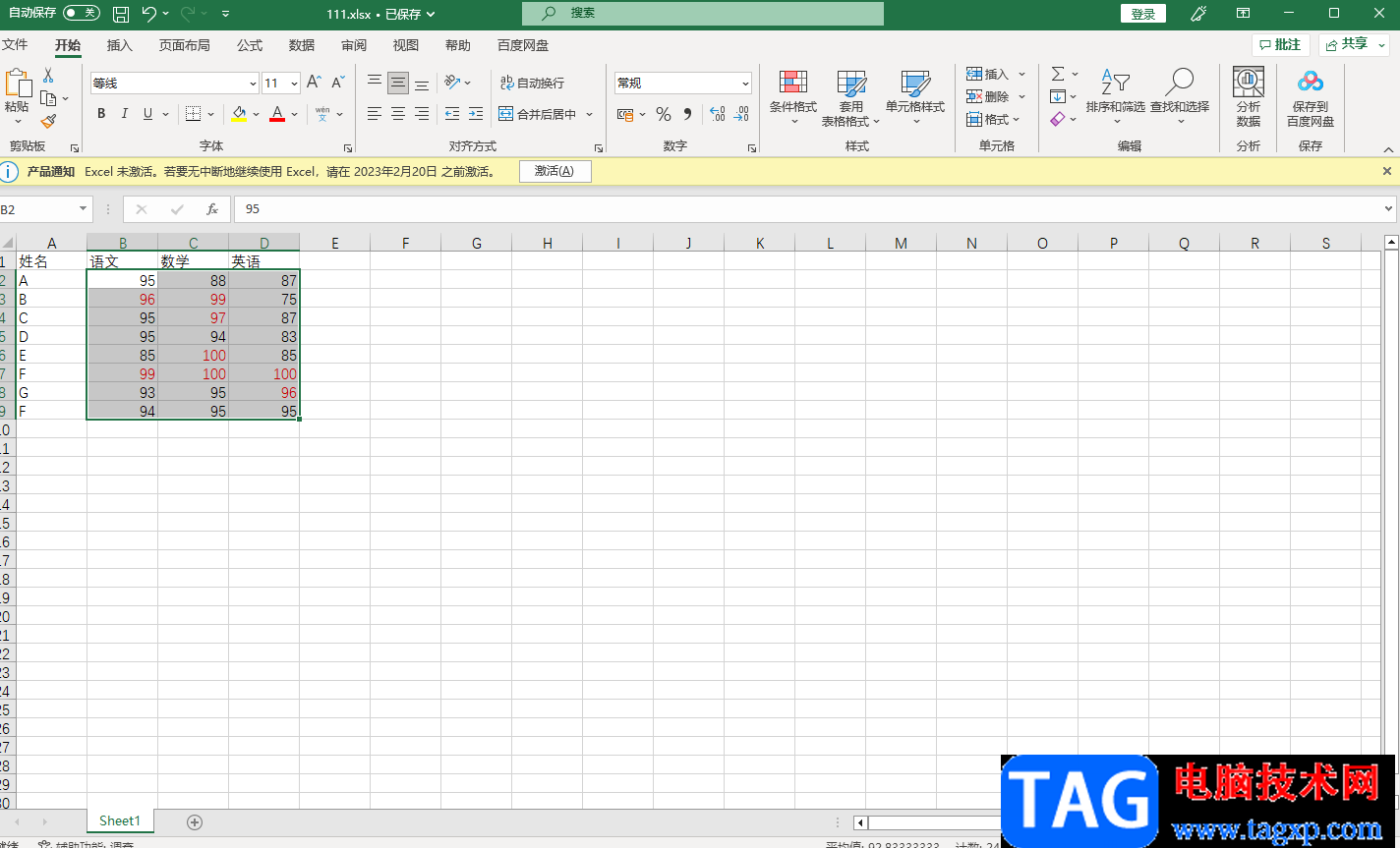Toggle middle vertical alignment
This screenshot has height=848, width=1400.
(398, 83)
